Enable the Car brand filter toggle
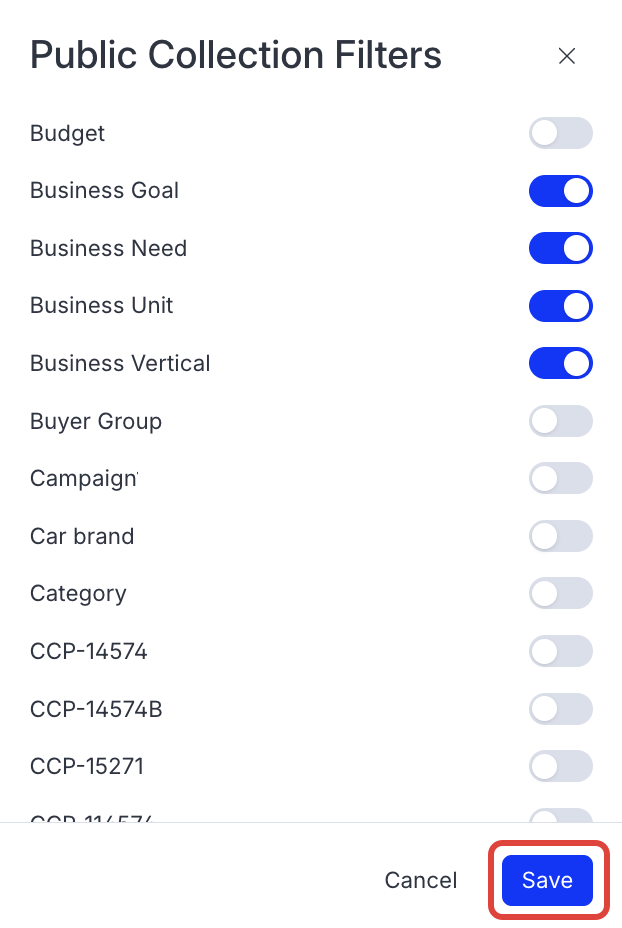 click(x=560, y=536)
